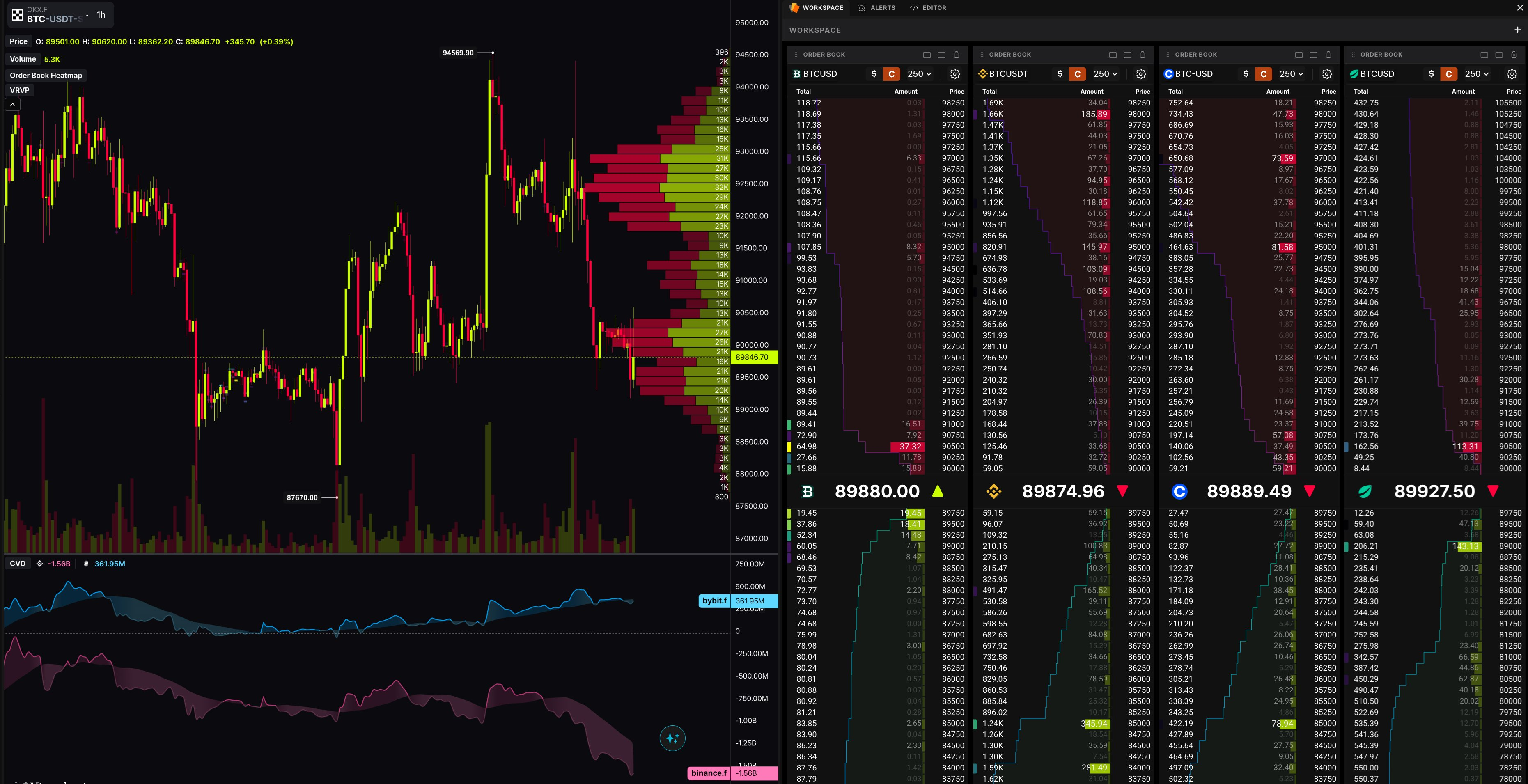Toggle dollar display in first BTCUSD order book
This screenshot has width=1528, height=784.
pos(874,74)
